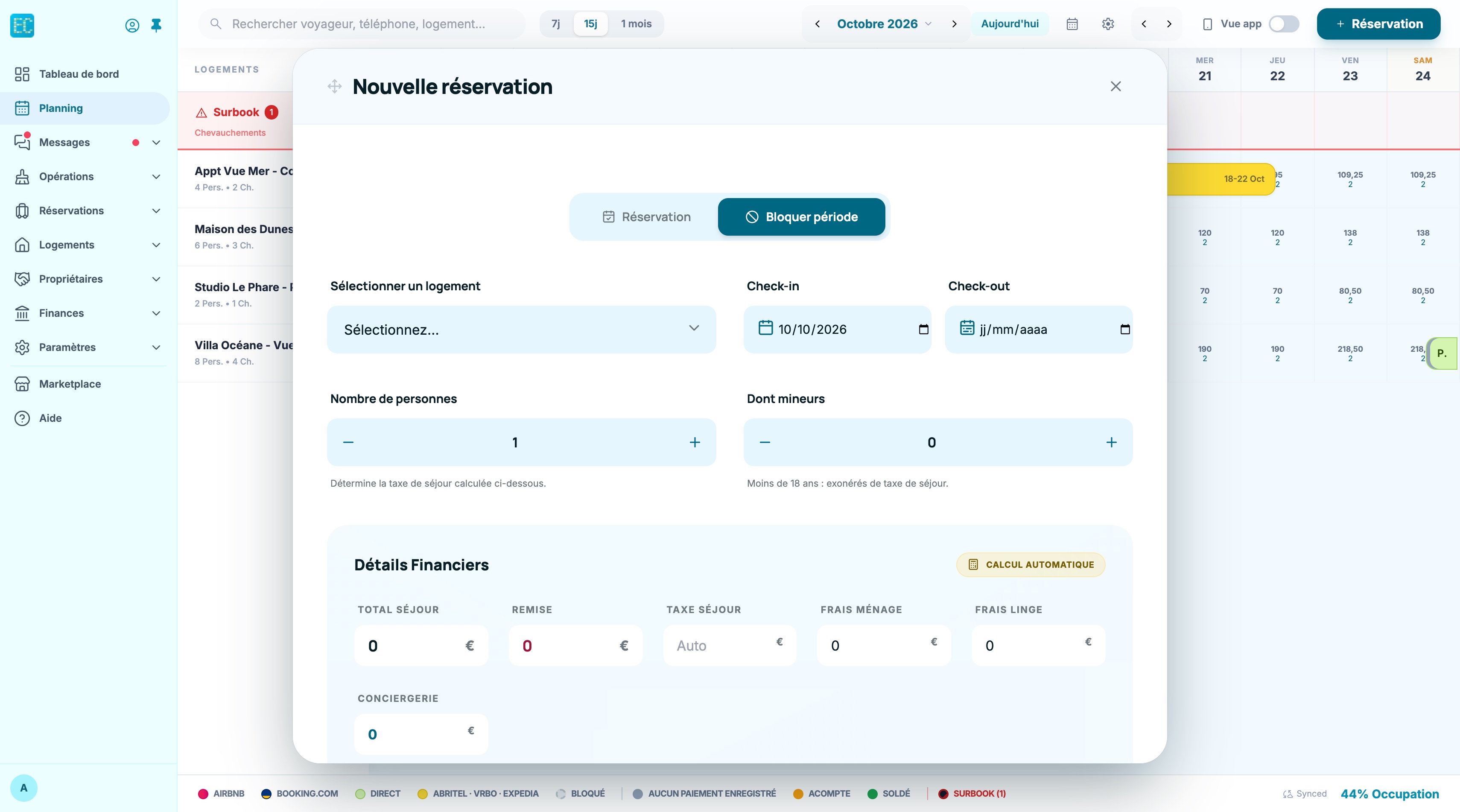Open the Check-out calendar picker icon
1460x812 pixels.
(1125, 329)
